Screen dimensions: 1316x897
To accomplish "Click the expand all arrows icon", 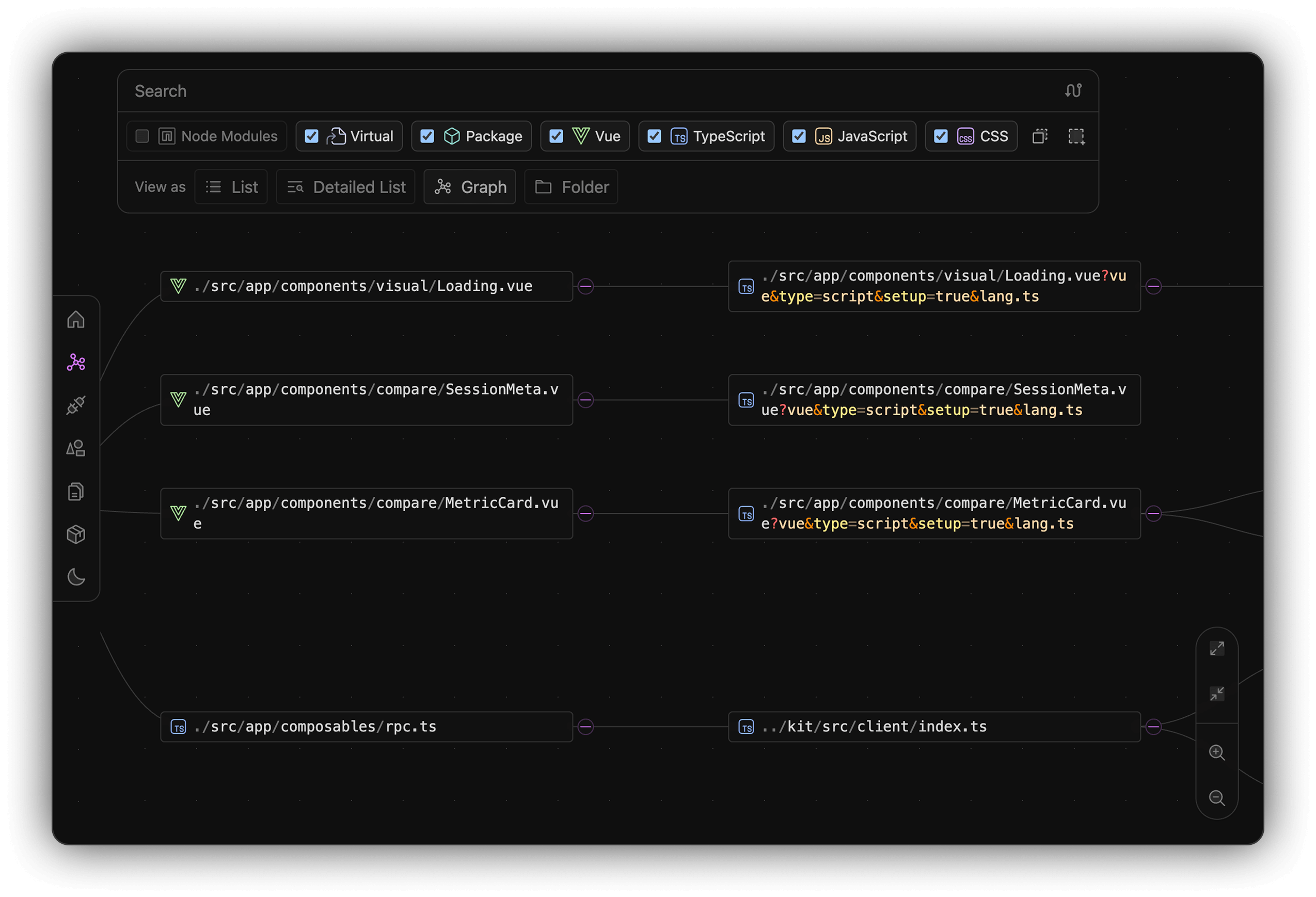I will point(1216,649).
